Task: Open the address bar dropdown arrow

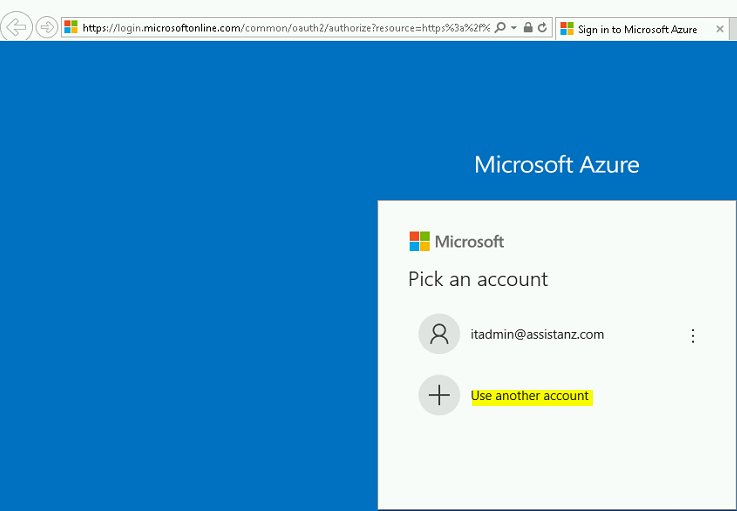Action: (514, 28)
